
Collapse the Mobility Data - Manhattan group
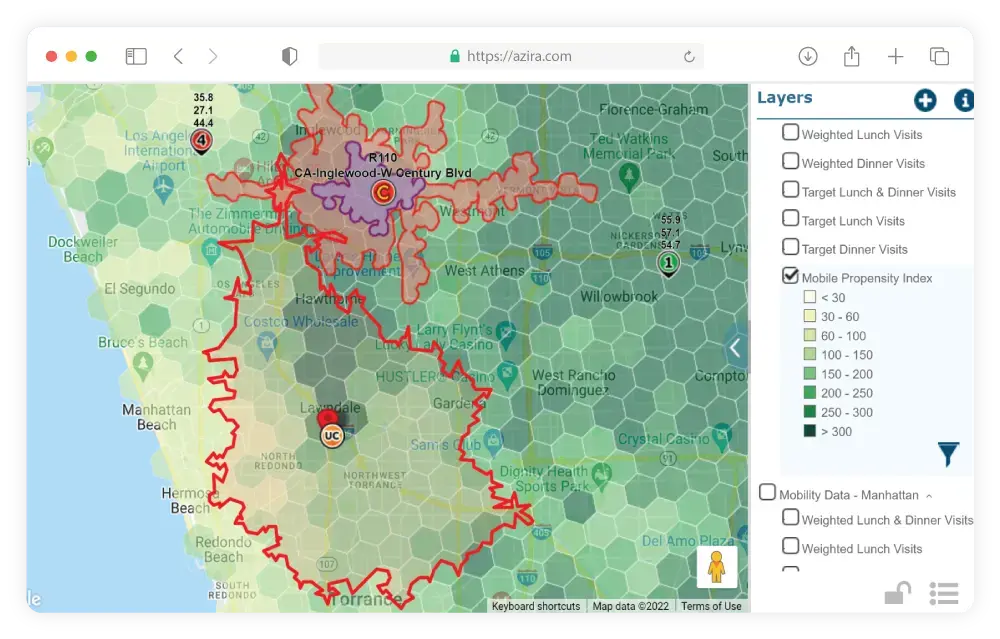[x=929, y=496]
